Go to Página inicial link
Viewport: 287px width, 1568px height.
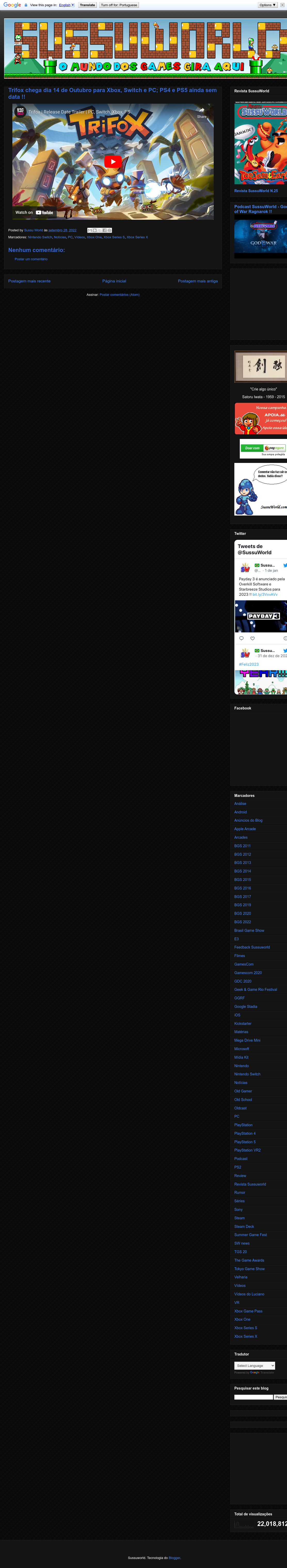(x=114, y=281)
